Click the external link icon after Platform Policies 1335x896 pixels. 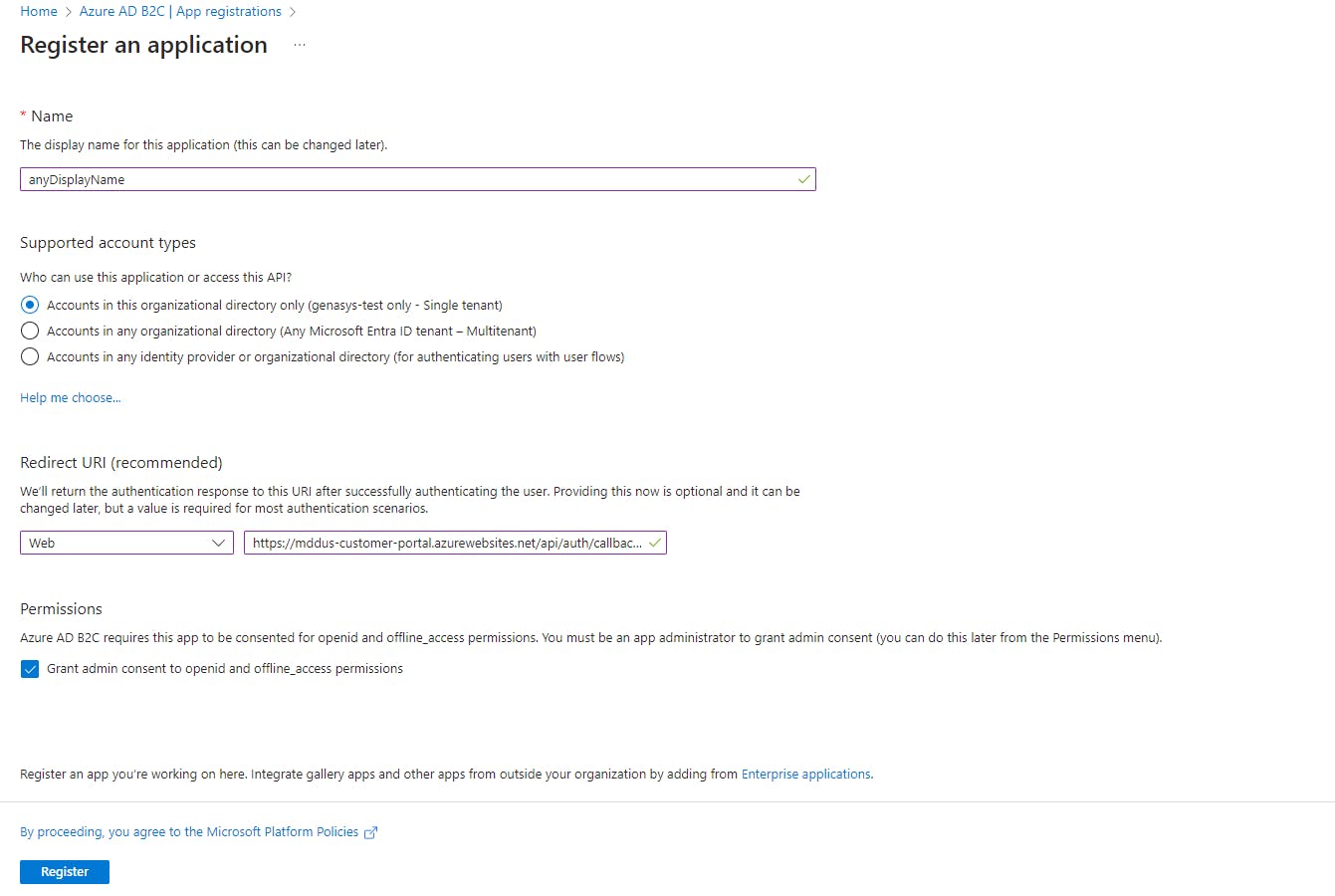click(370, 833)
